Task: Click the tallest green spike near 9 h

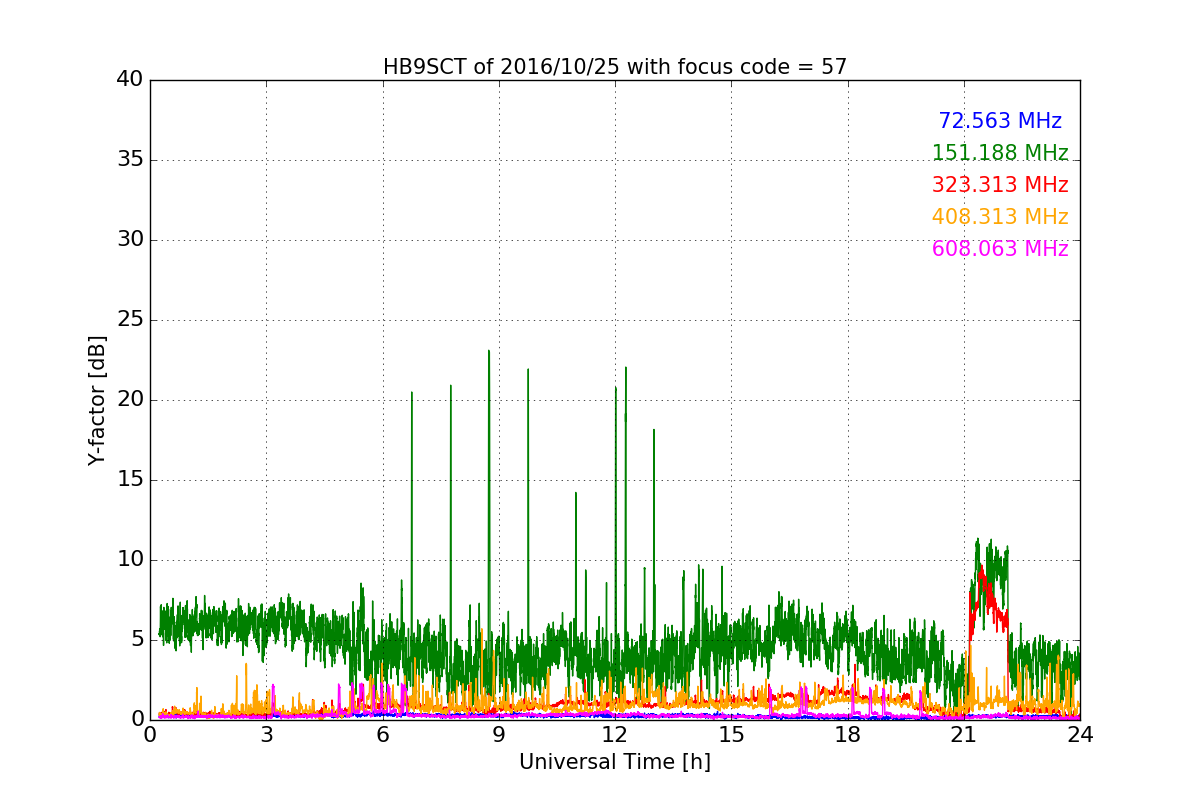Action: 489,352
